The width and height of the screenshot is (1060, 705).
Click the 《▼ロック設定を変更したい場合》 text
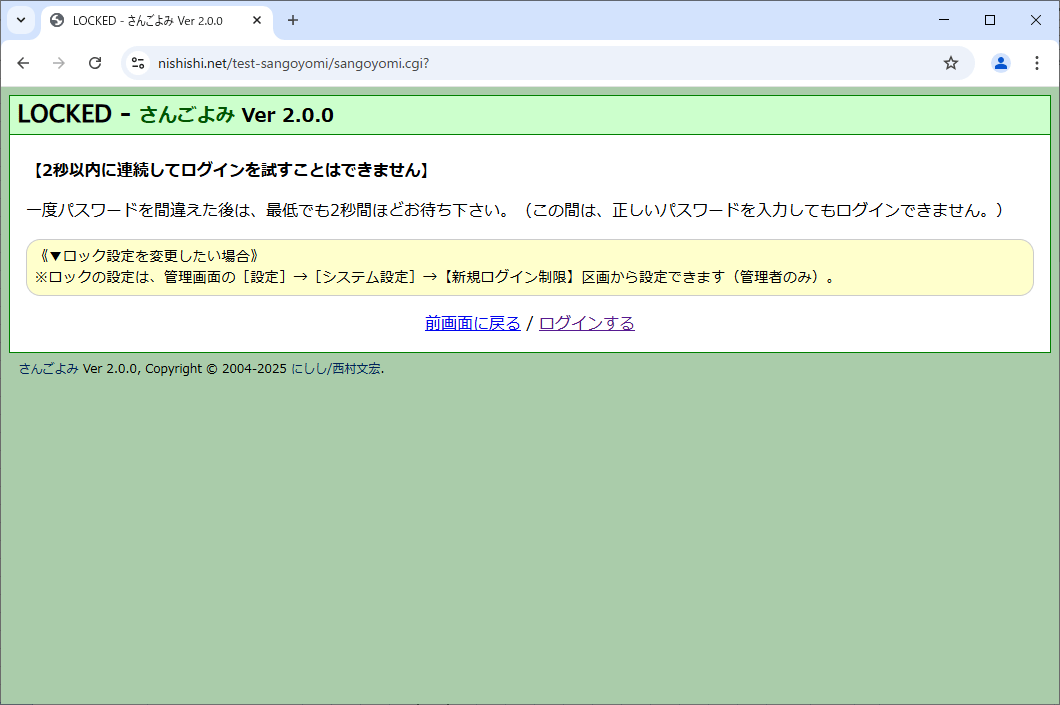tap(148, 256)
